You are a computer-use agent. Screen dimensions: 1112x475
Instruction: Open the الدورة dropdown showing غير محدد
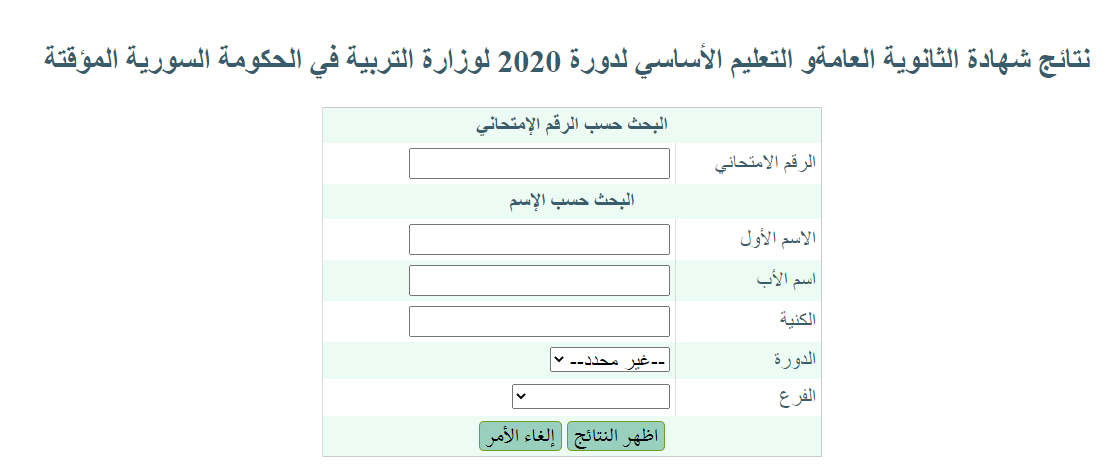[610, 360]
